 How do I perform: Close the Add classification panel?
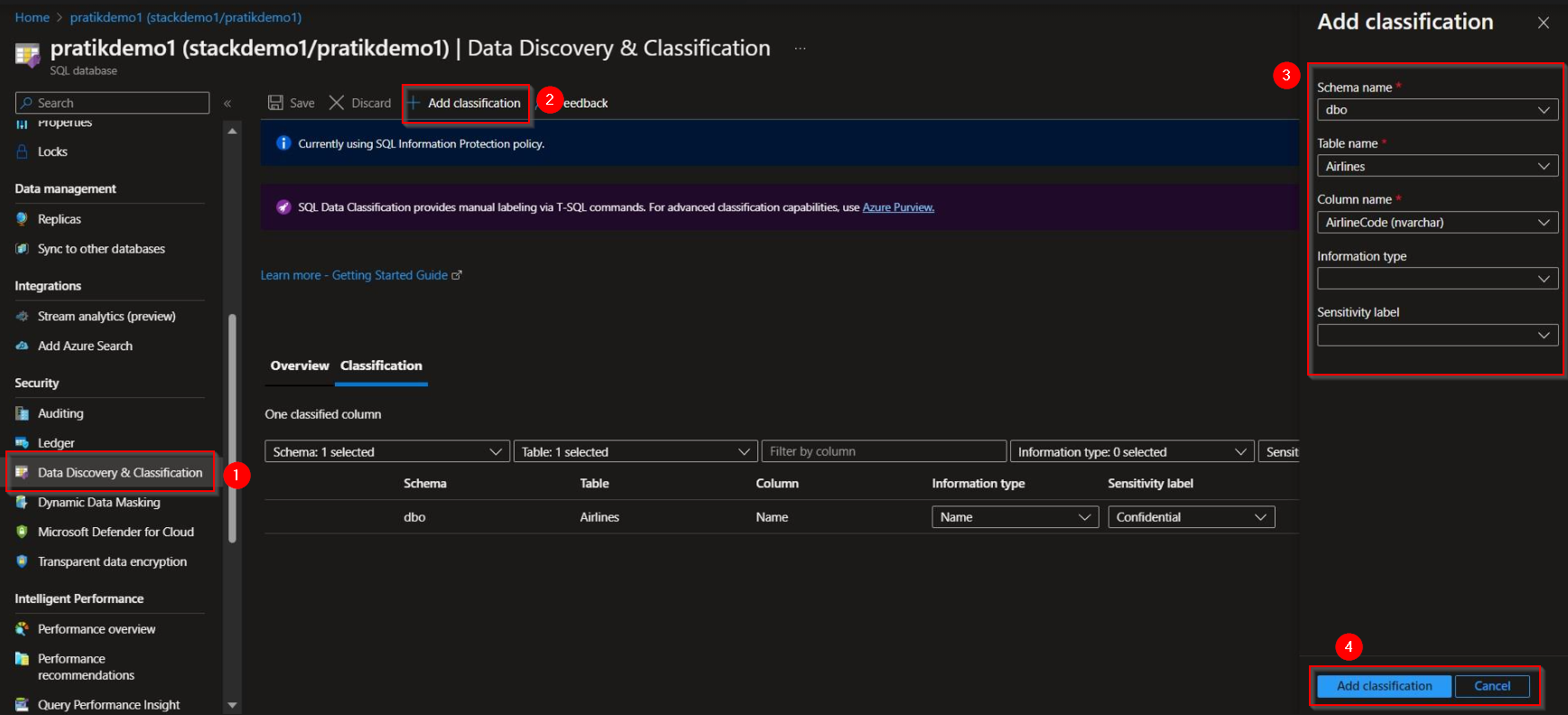point(1544,23)
